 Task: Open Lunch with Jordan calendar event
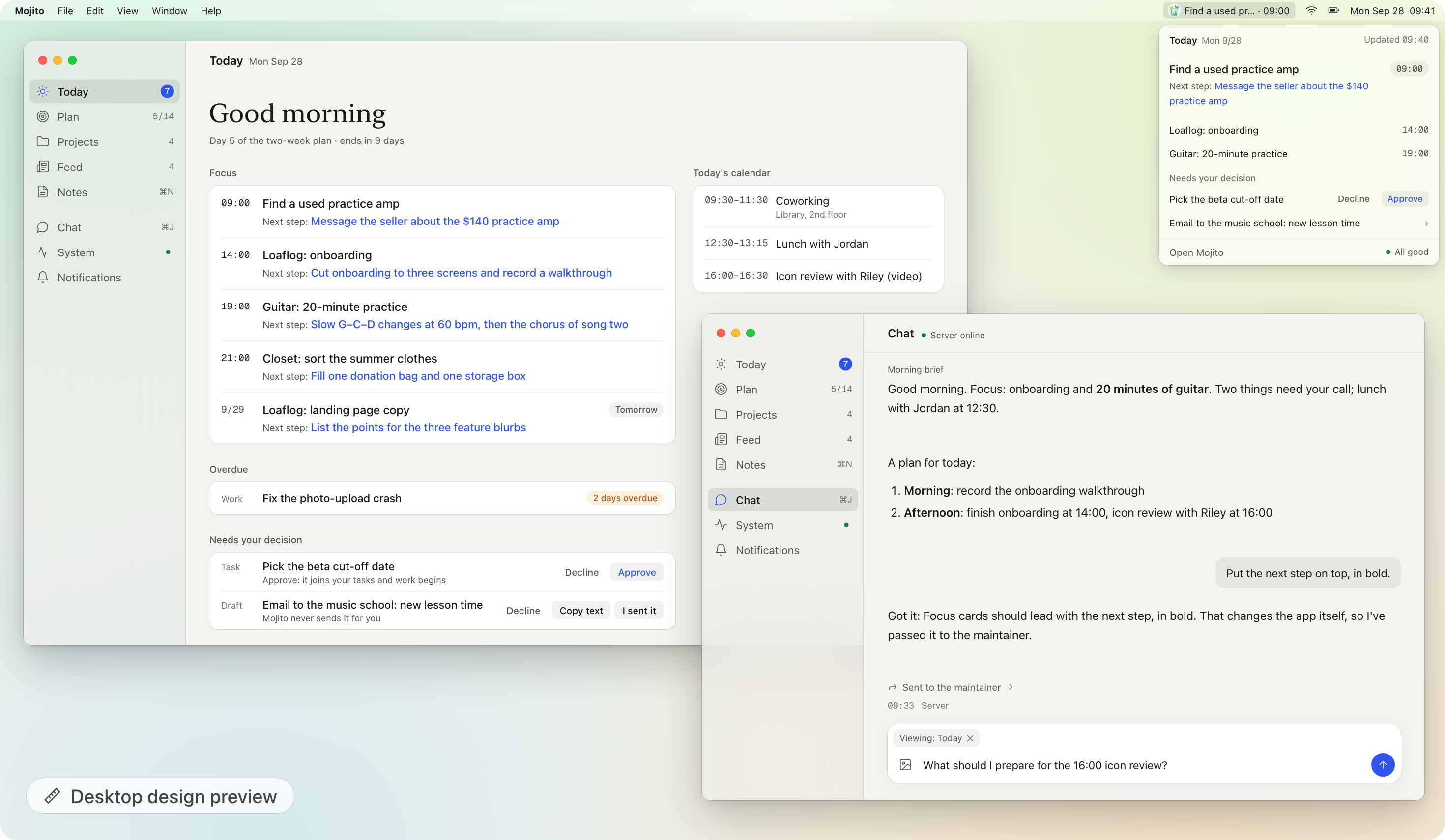(x=818, y=244)
